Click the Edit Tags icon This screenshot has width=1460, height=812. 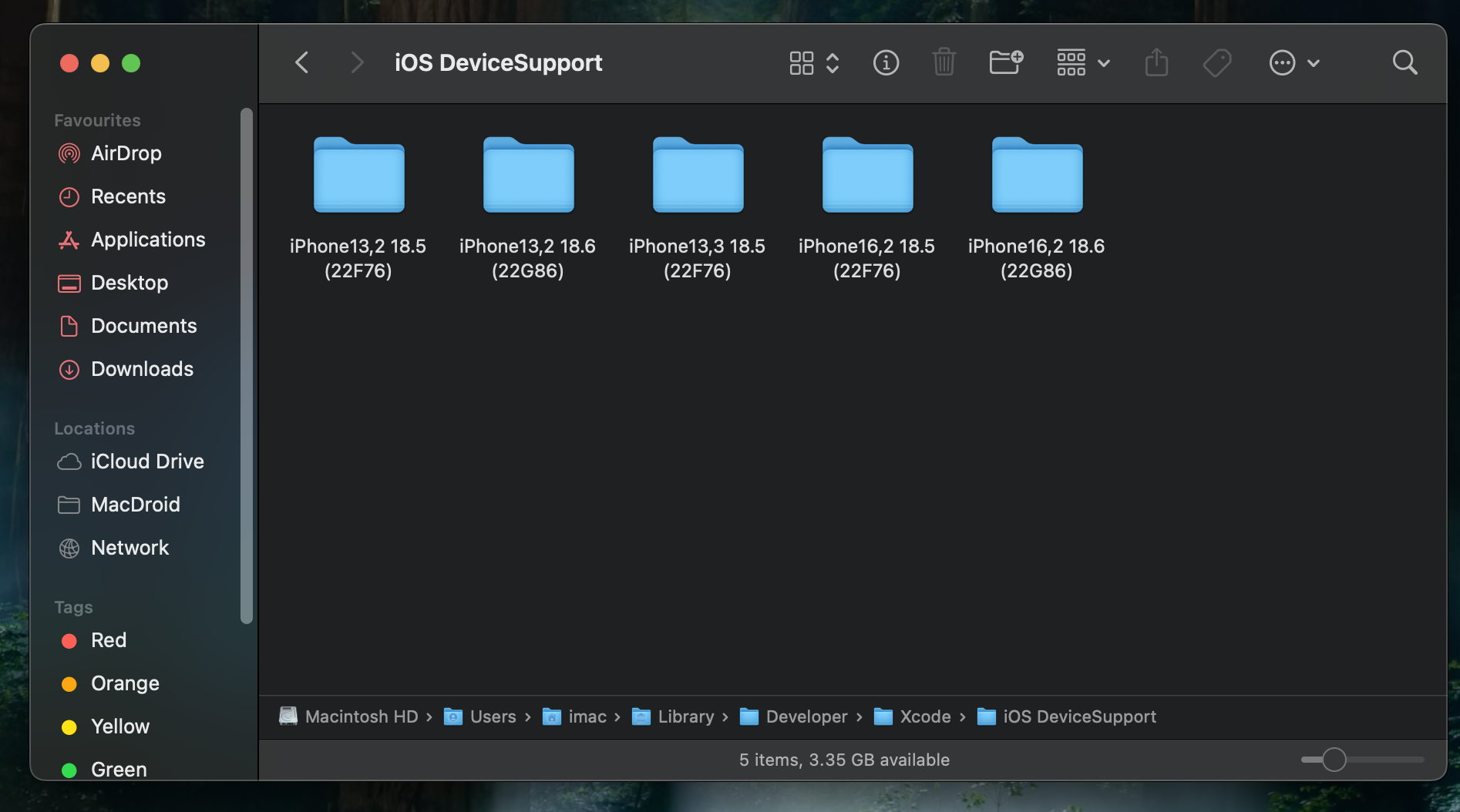pyautogui.click(x=1217, y=62)
